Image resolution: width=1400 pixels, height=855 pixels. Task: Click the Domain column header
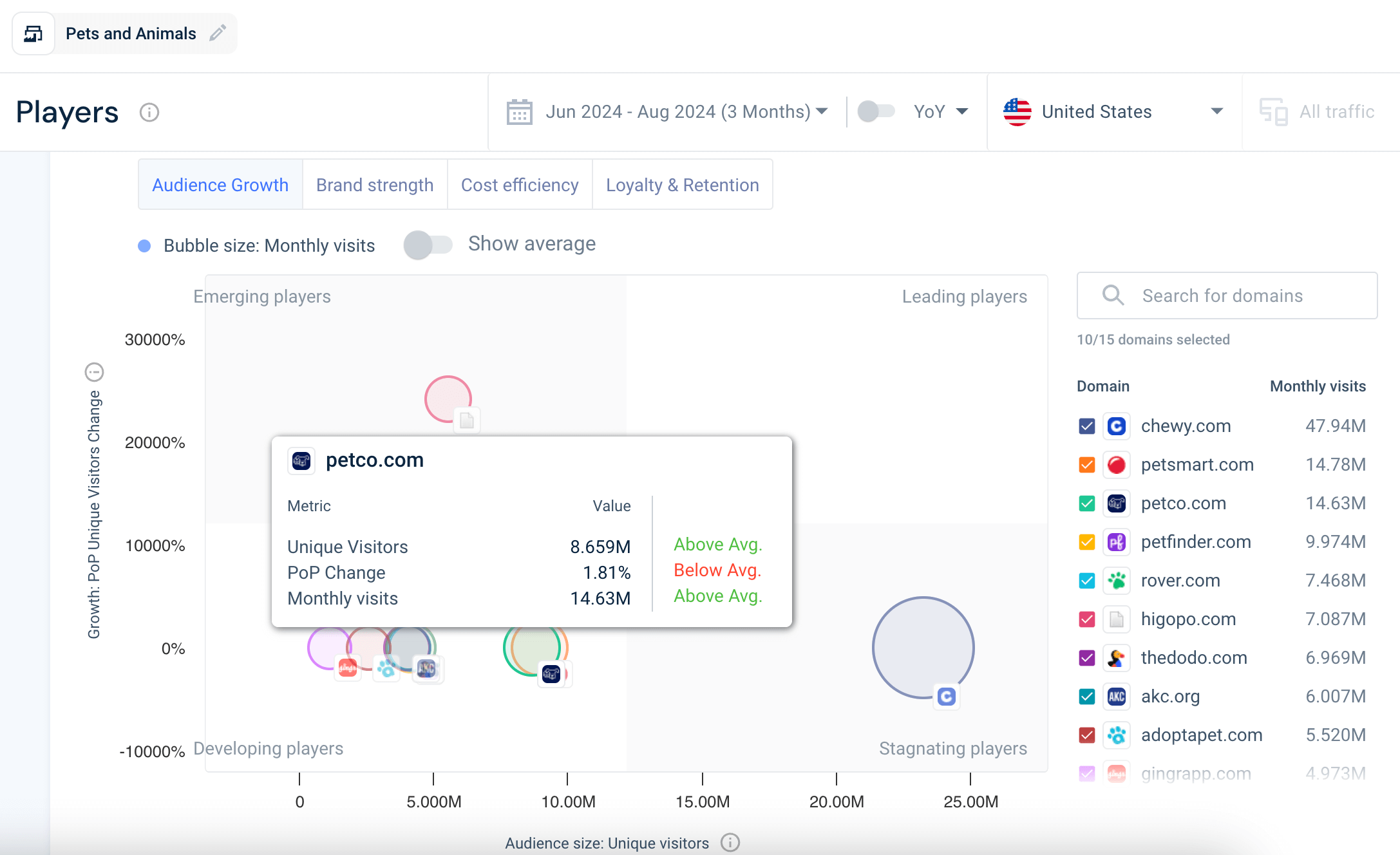[x=1103, y=386]
